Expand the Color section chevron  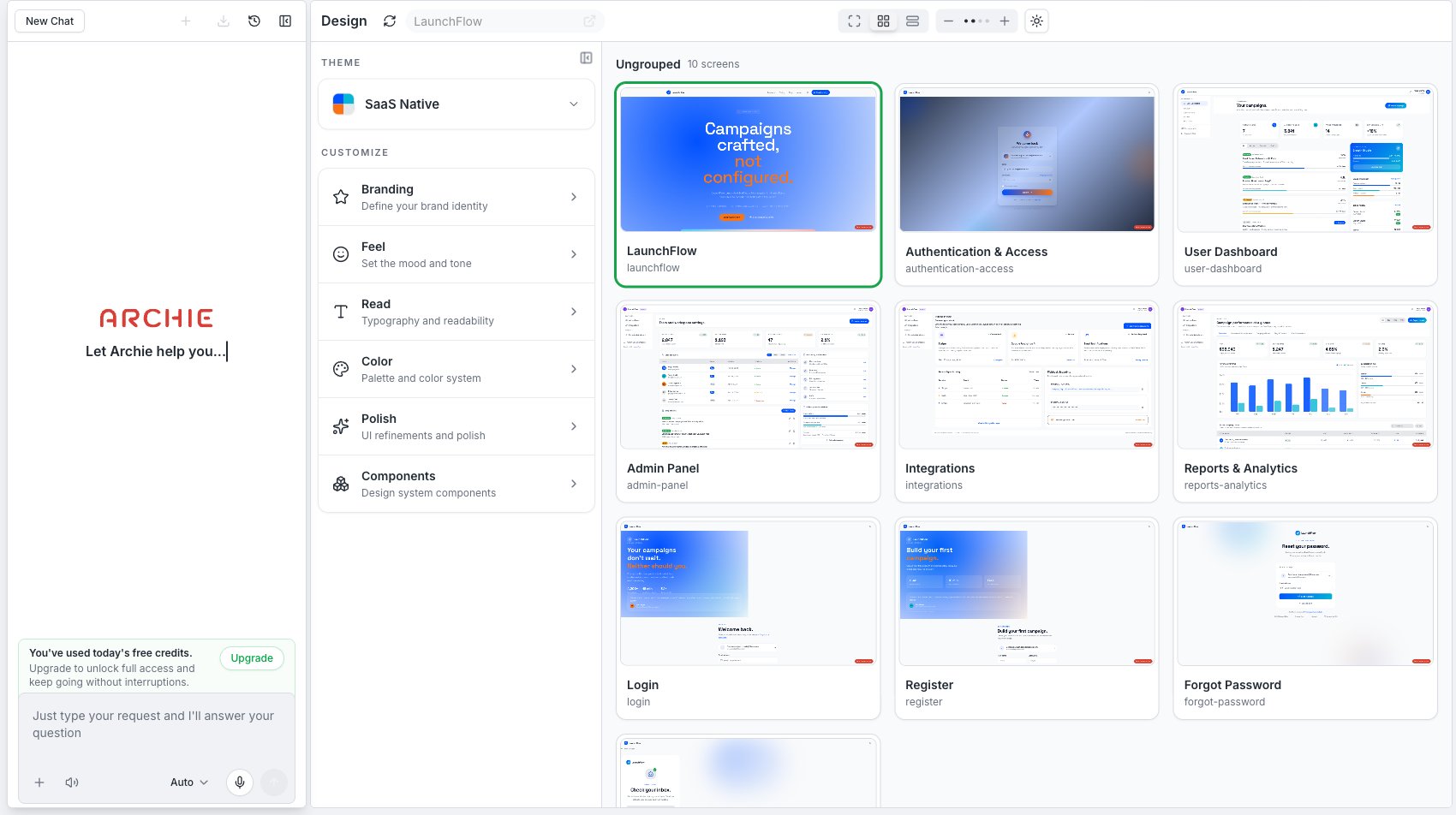click(x=574, y=369)
